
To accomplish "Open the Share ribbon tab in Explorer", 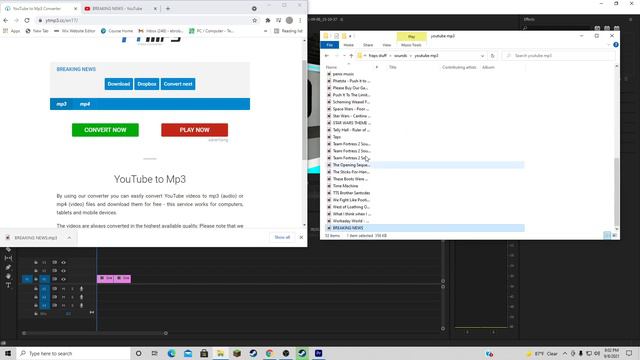I will [368, 45].
